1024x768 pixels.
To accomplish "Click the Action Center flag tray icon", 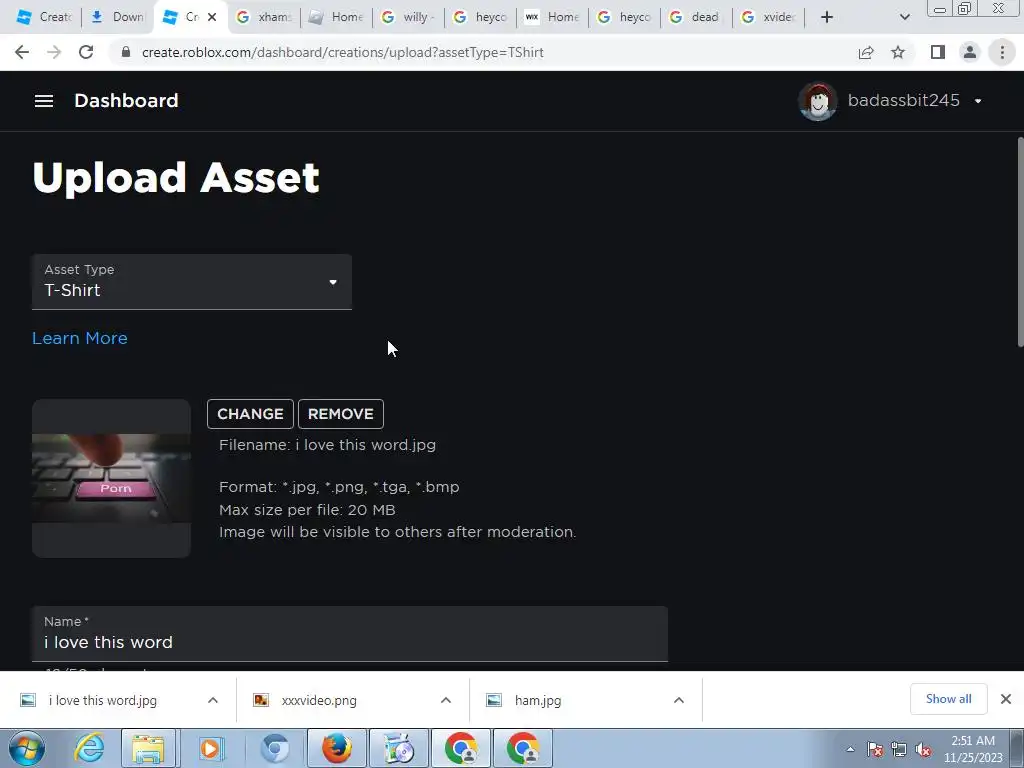I will (875, 749).
